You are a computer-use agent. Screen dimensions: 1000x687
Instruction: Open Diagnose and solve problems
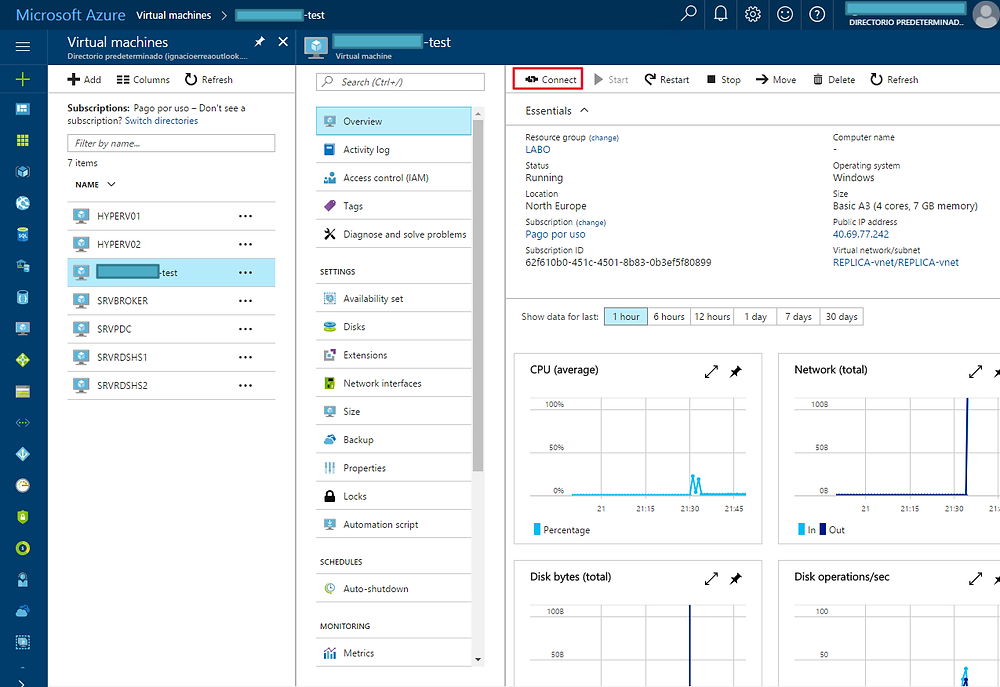tap(393, 234)
